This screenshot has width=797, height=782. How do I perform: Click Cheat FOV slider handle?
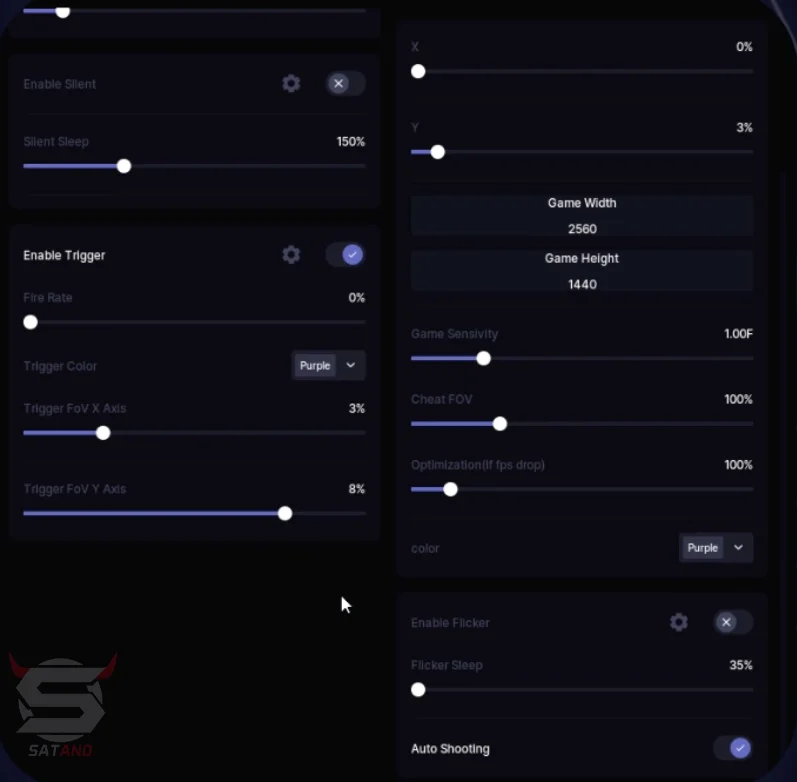(500, 424)
